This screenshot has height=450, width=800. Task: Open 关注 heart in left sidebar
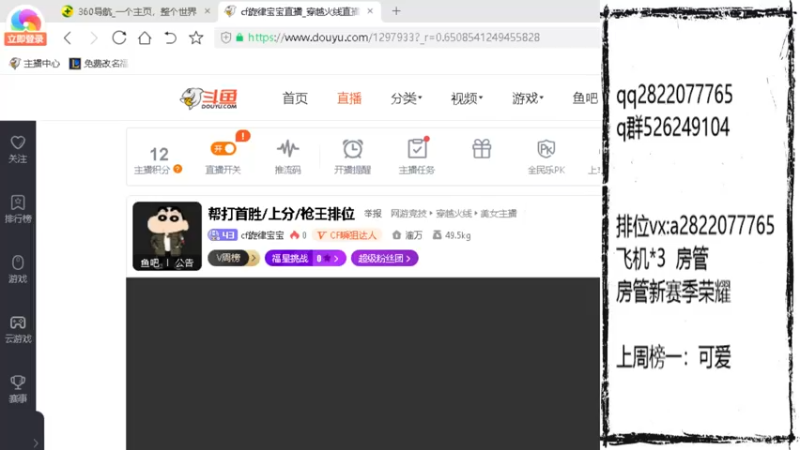[18, 149]
